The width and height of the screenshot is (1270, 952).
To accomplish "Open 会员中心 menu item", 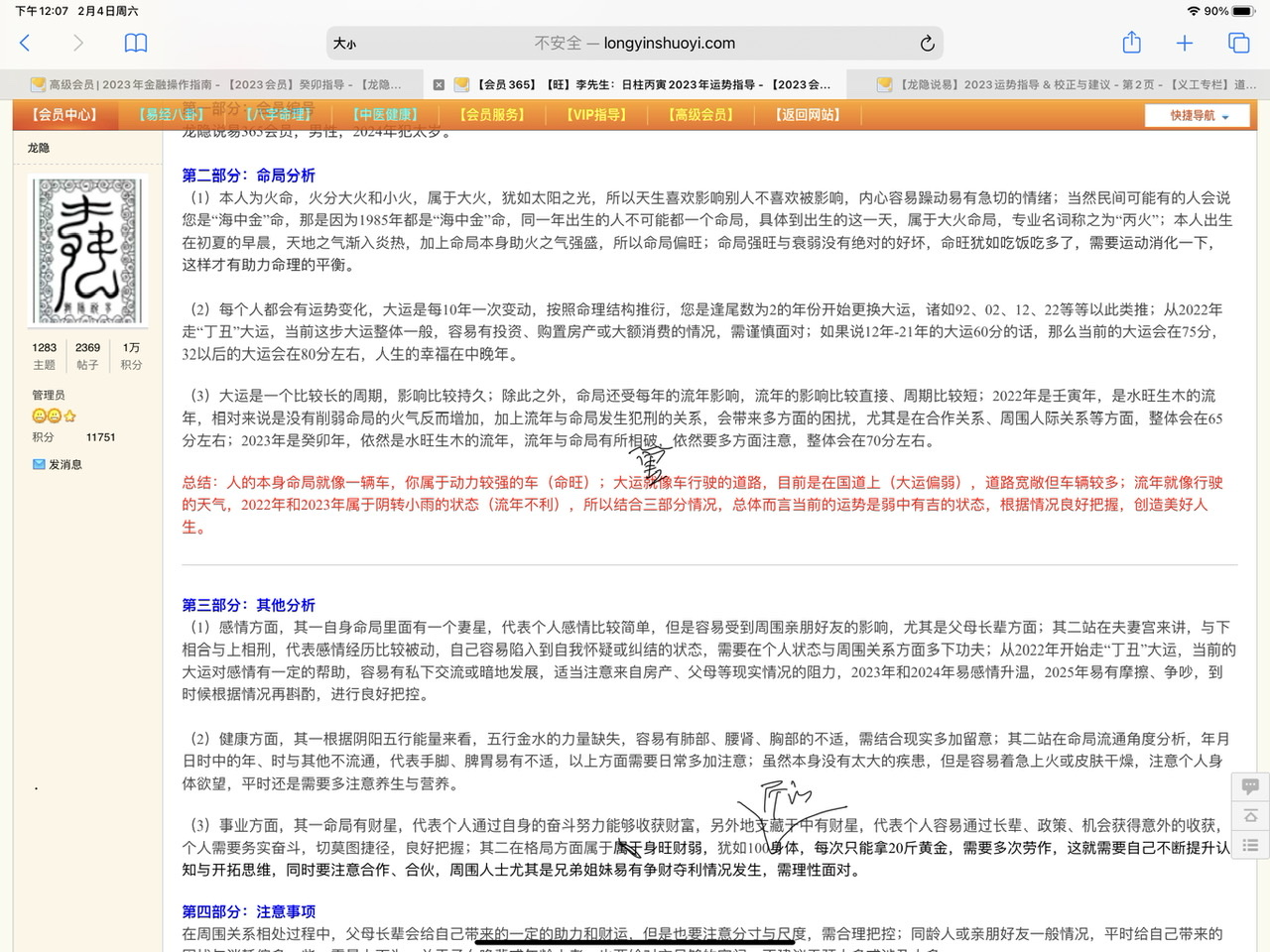I will pos(64,115).
